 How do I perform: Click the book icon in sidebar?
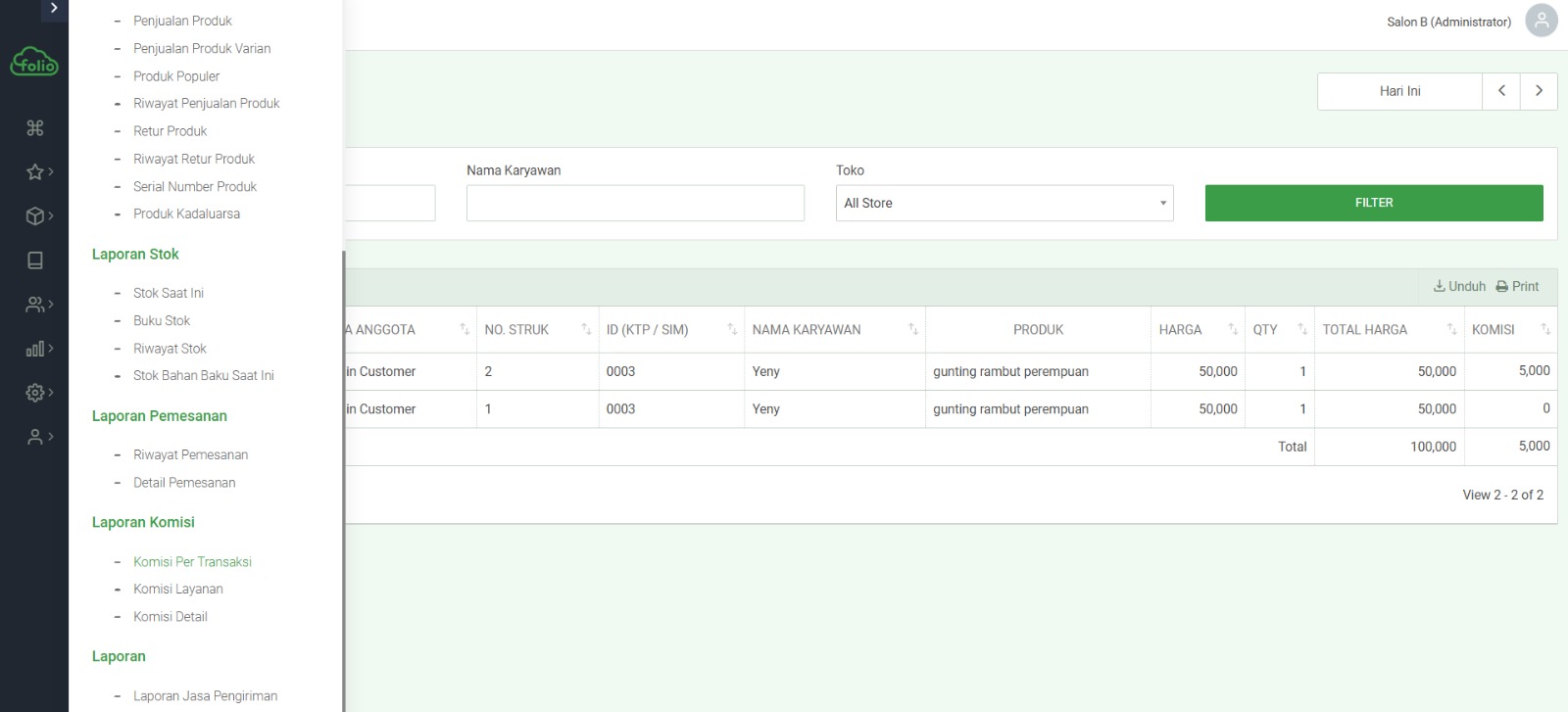pos(35,261)
